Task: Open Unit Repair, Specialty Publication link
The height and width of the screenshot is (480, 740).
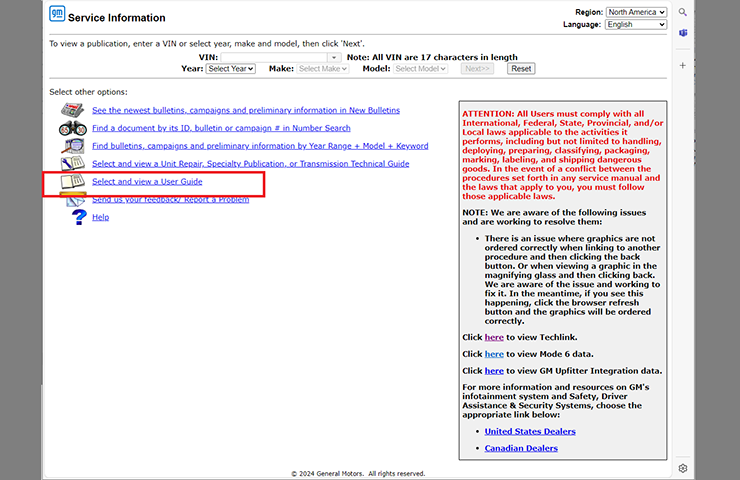Action: [x=251, y=164]
